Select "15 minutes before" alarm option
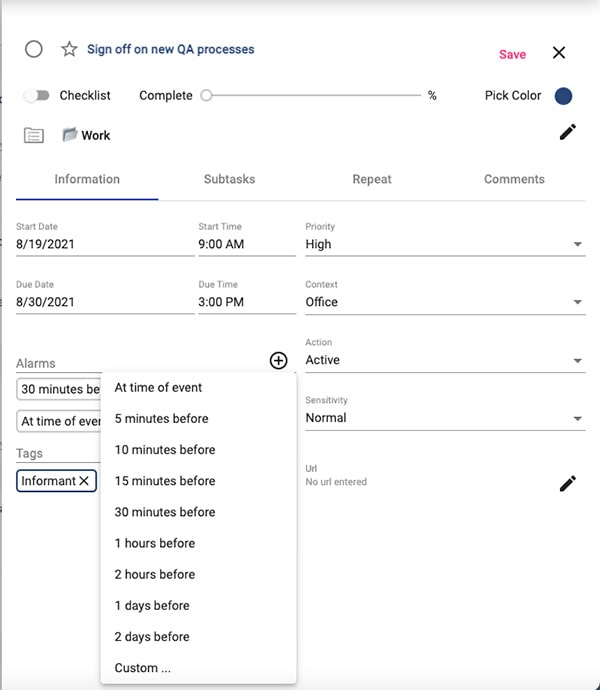The height and width of the screenshot is (690, 600). pos(165,481)
